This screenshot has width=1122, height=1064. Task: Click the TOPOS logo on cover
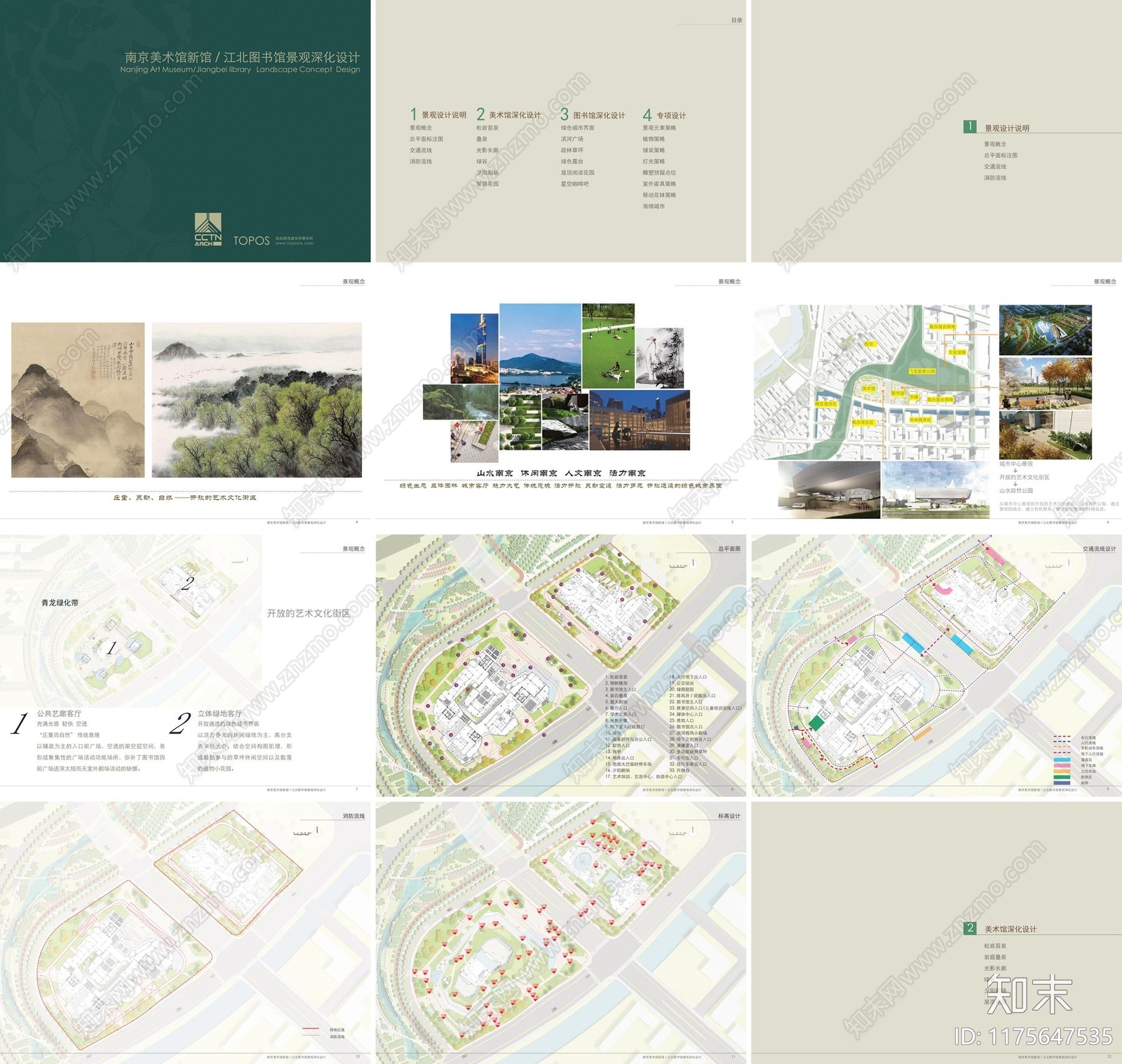(251, 241)
